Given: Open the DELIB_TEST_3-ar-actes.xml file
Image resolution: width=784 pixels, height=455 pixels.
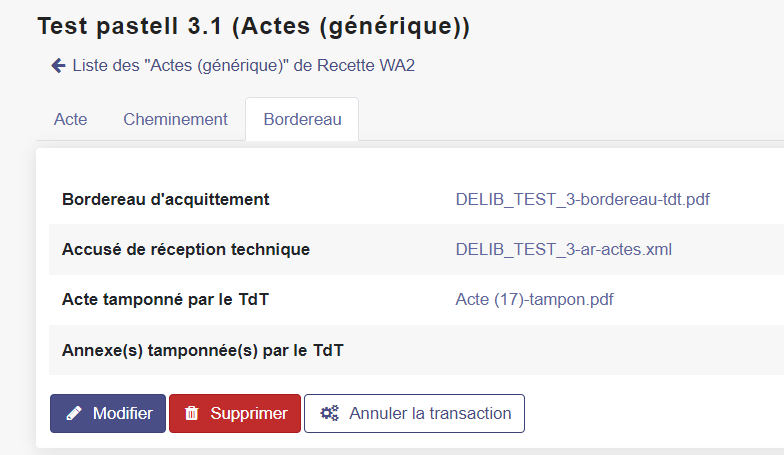Looking at the screenshot, I should tap(563, 249).
